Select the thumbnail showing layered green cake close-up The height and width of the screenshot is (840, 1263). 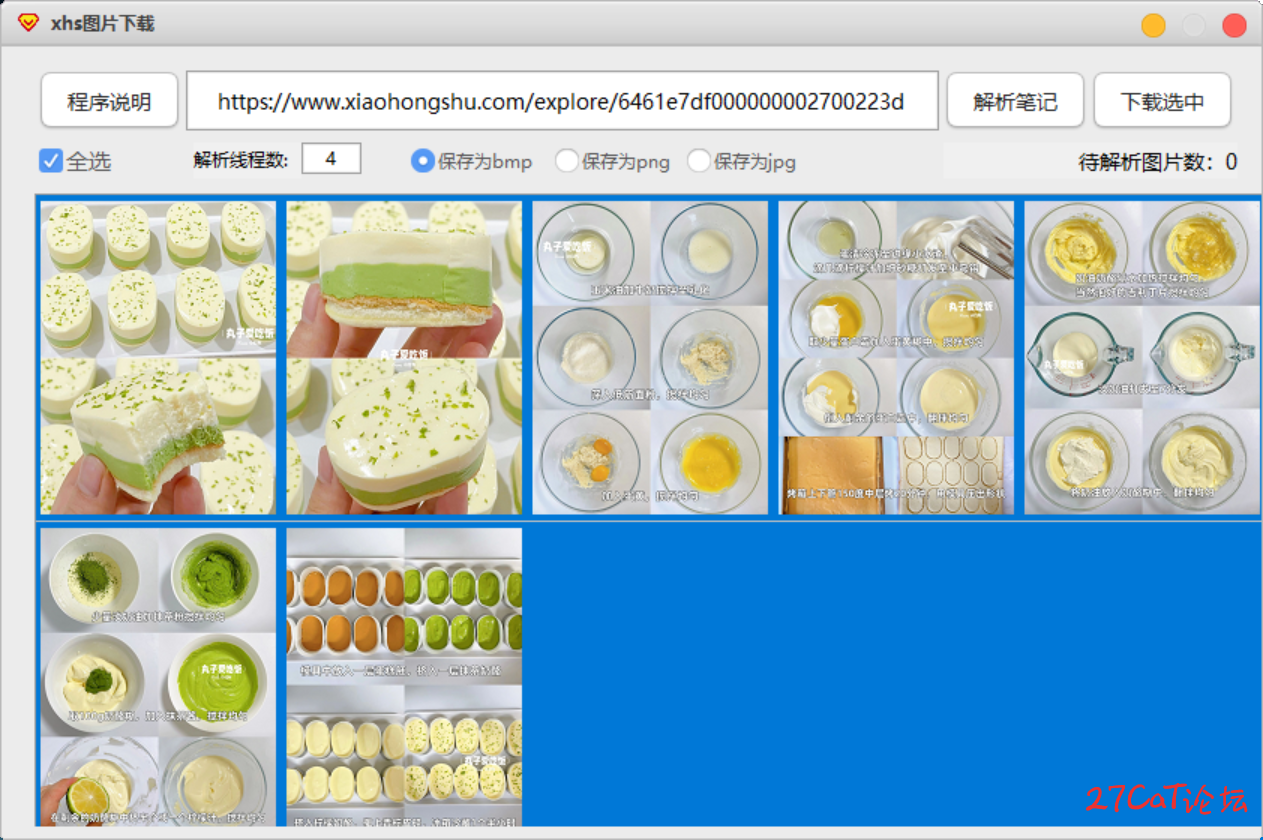[x=404, y=358]
